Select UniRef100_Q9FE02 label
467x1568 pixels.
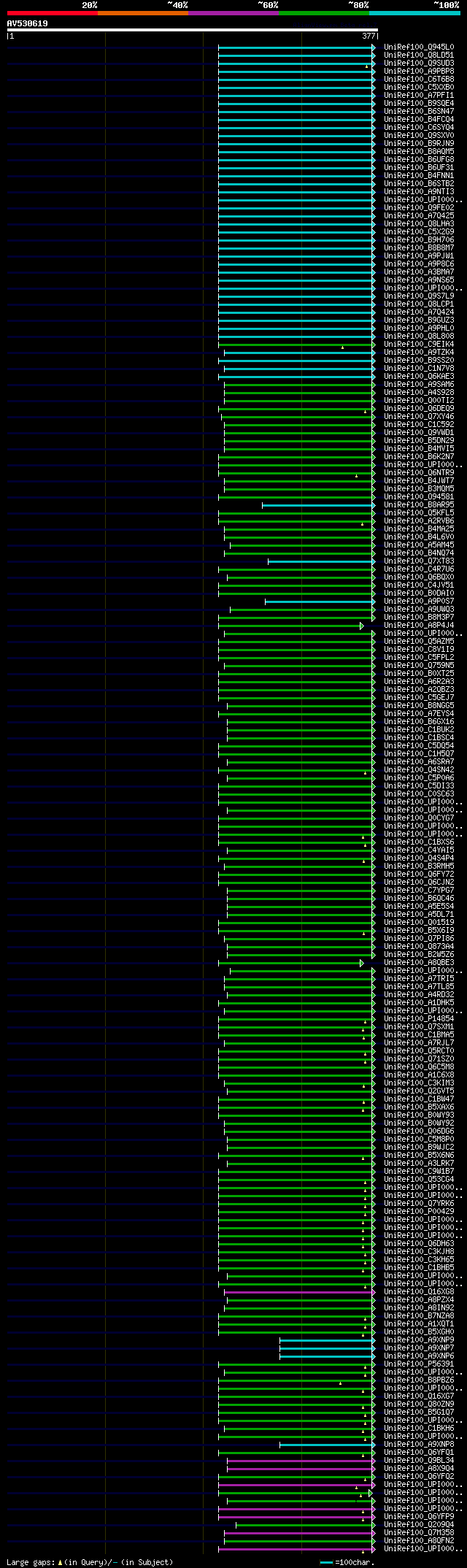point(419,207)
